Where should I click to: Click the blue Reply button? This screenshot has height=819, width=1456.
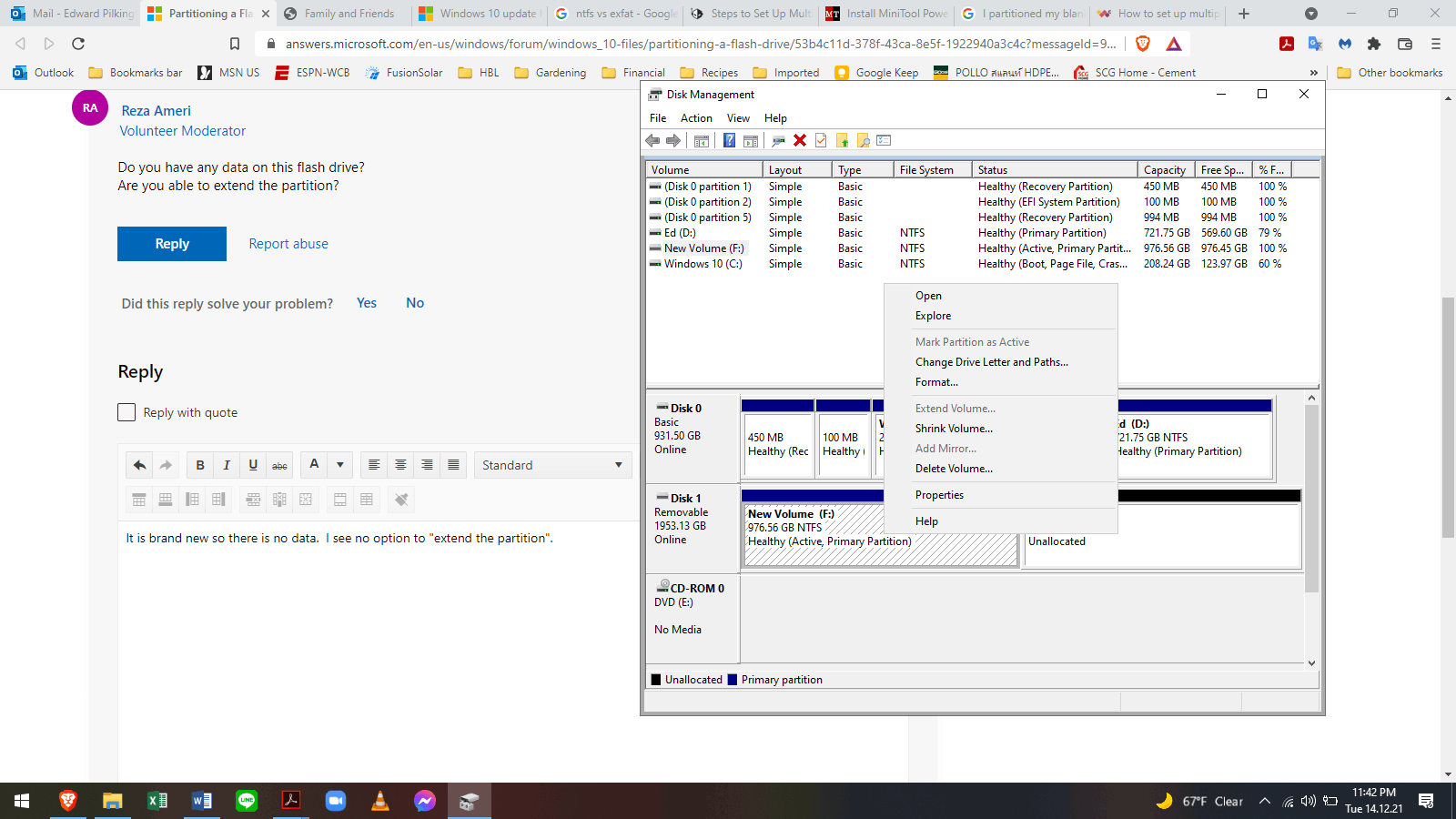pos(172,244)
